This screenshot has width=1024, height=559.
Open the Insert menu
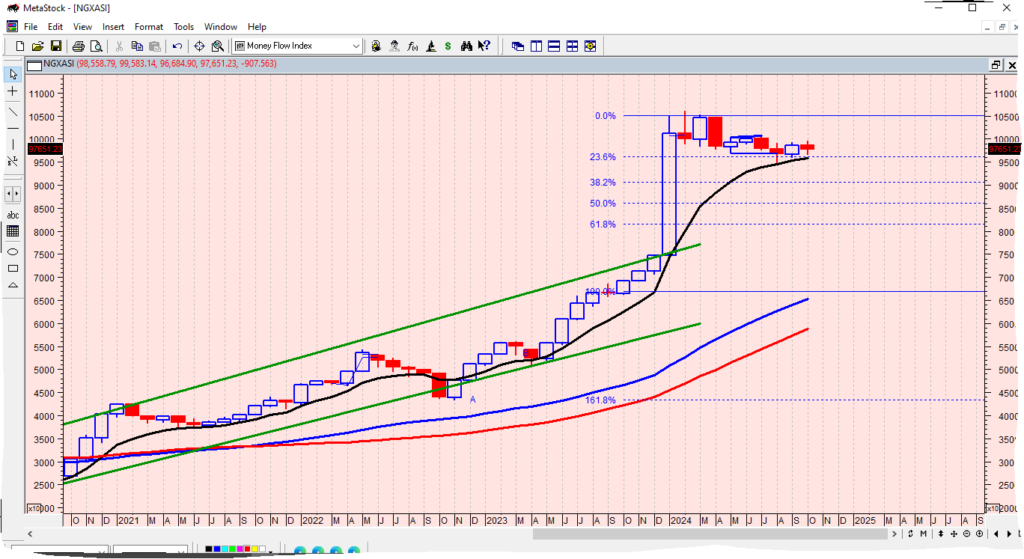point(113,26)
